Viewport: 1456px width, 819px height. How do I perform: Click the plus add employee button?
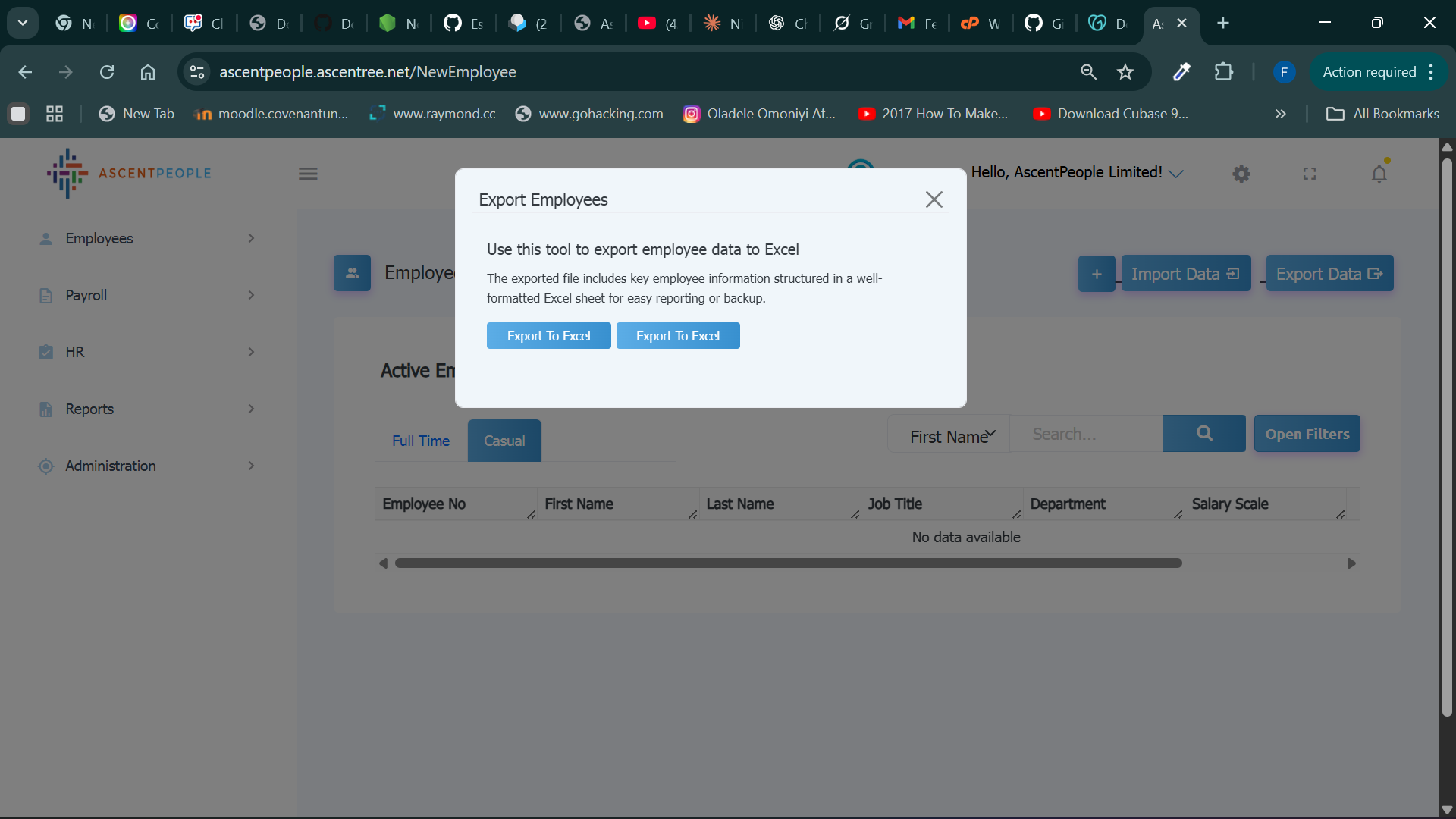(1097, 274)
